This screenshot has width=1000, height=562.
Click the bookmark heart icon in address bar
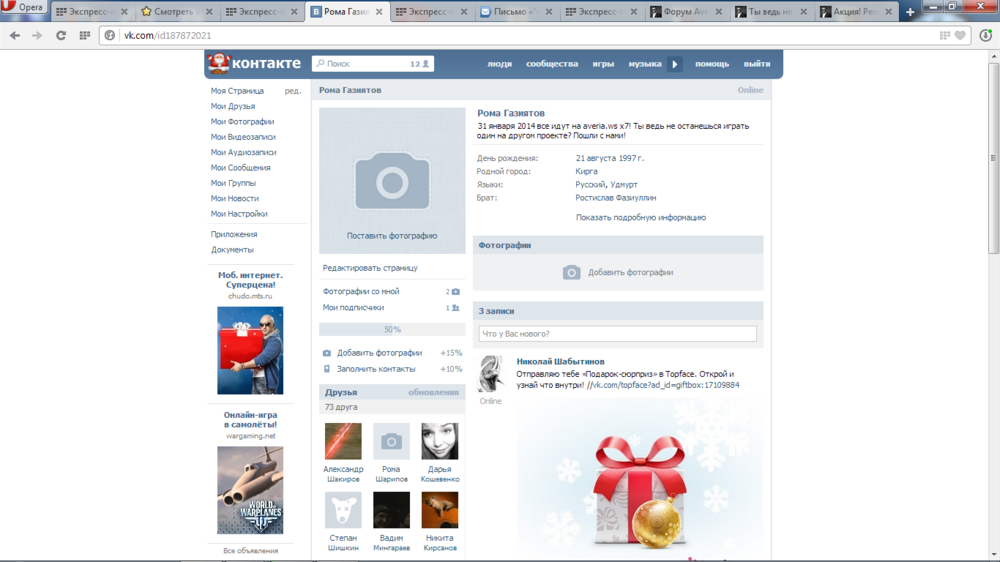[960, 35]
